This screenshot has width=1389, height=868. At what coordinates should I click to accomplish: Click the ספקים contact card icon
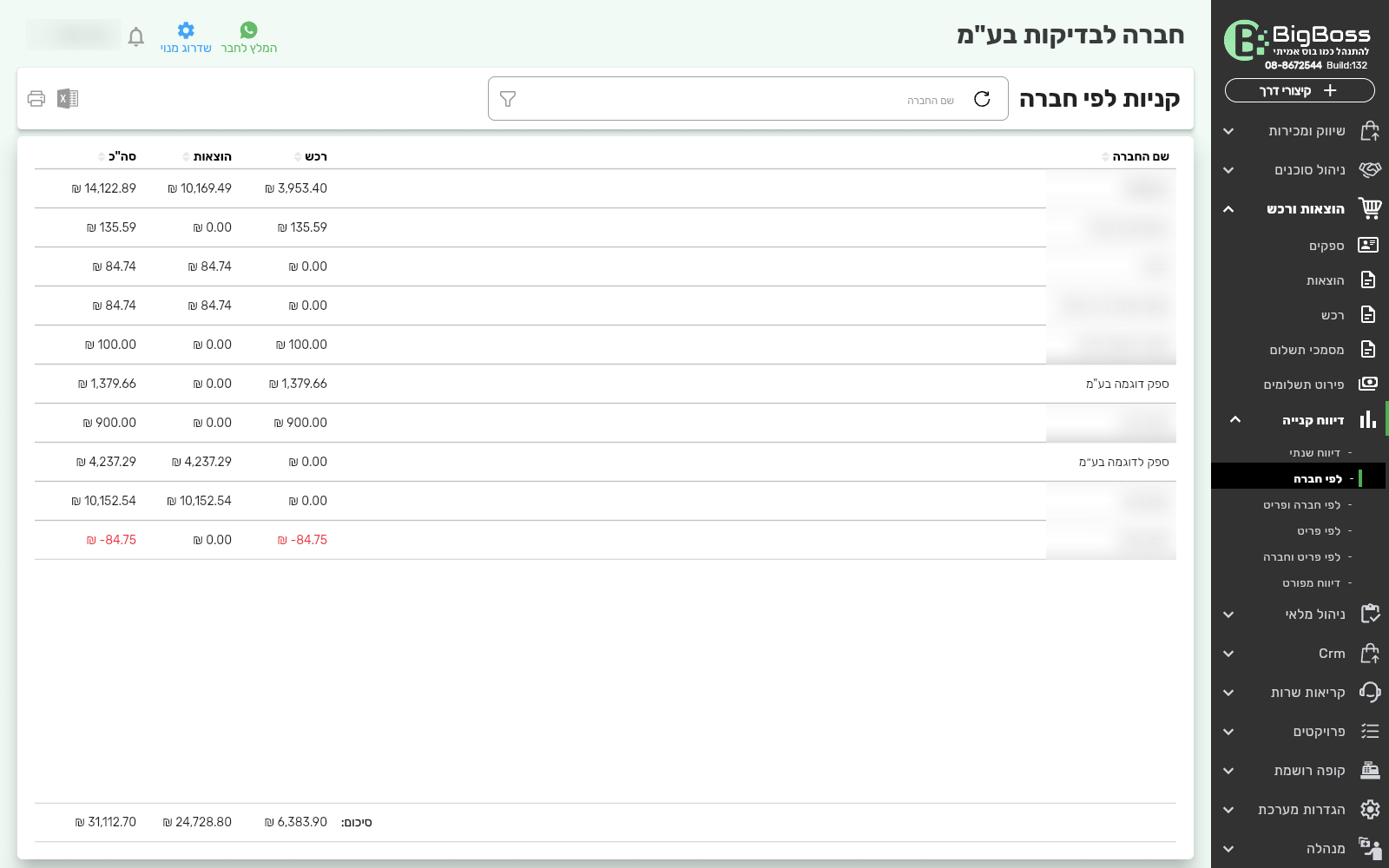[1368, 245]
